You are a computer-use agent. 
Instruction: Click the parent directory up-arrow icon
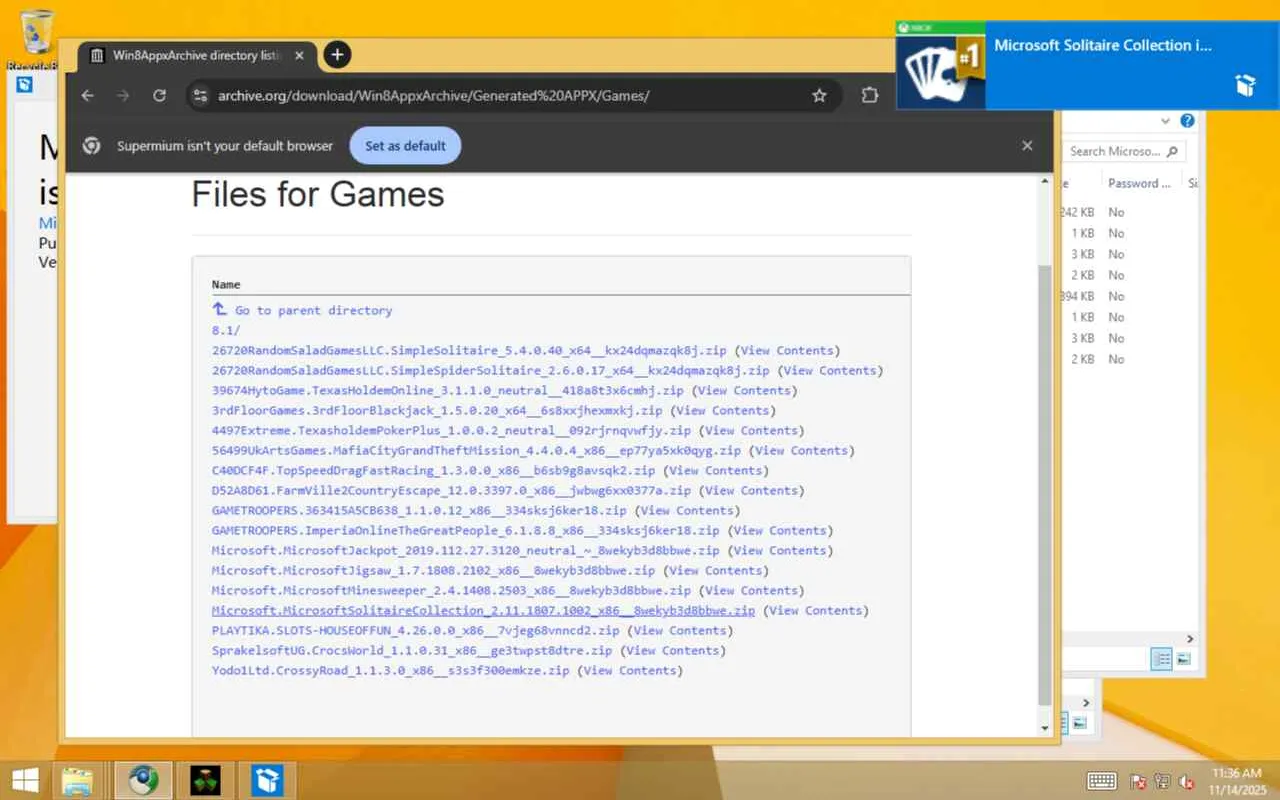220,310
